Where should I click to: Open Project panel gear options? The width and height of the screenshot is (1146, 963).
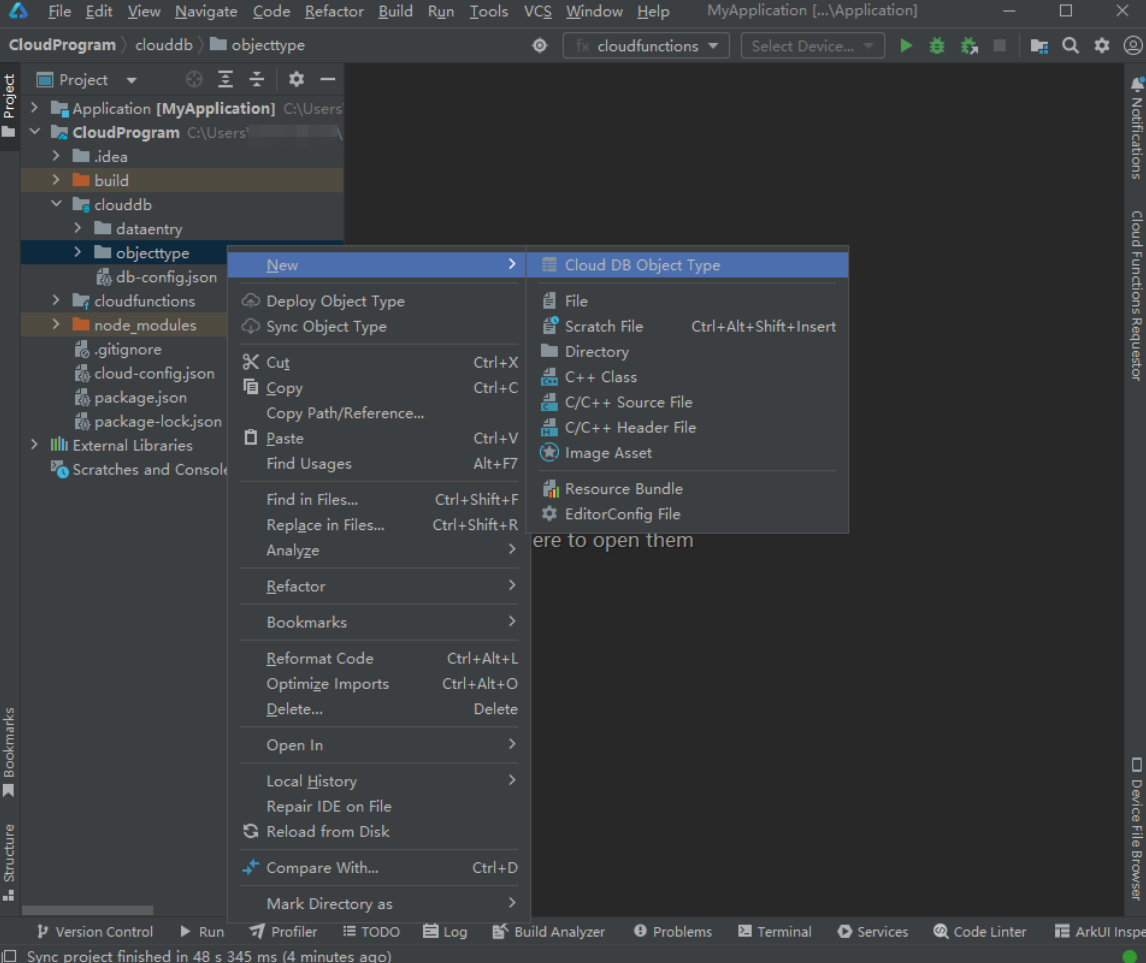(x=296, y=80)
